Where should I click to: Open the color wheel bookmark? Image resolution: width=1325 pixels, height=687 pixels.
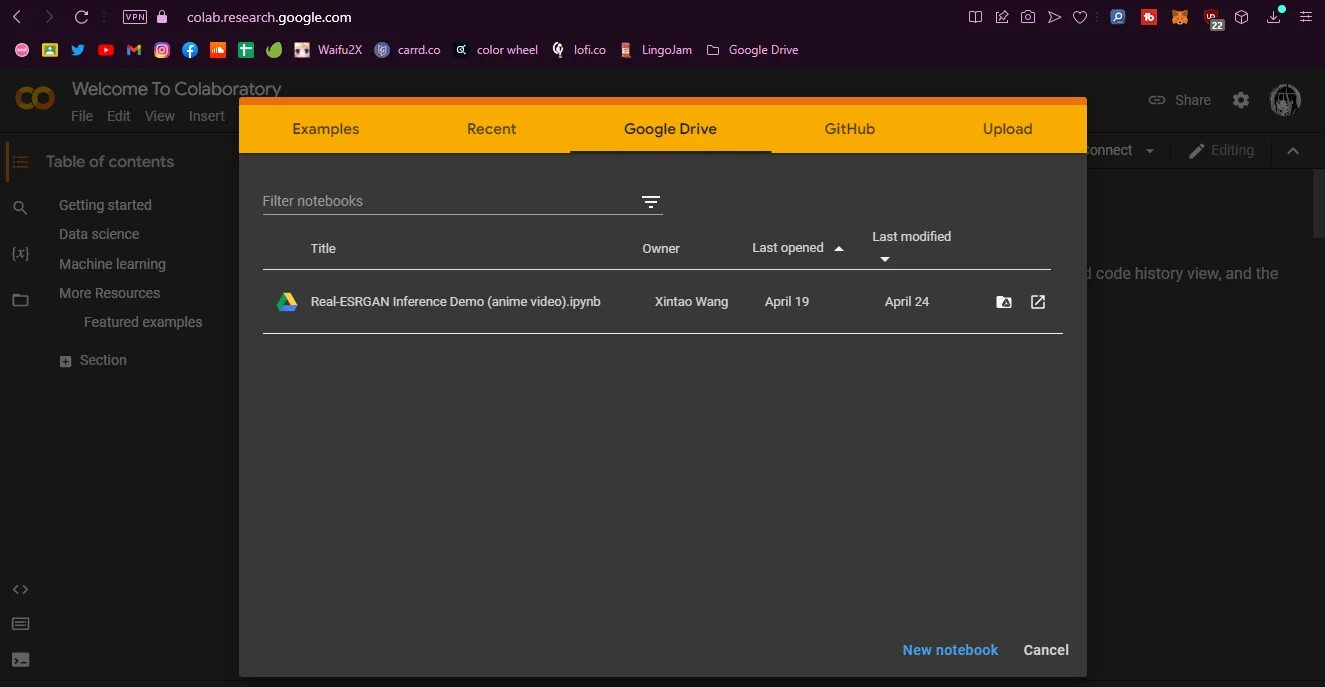click(x=496, y=50)
